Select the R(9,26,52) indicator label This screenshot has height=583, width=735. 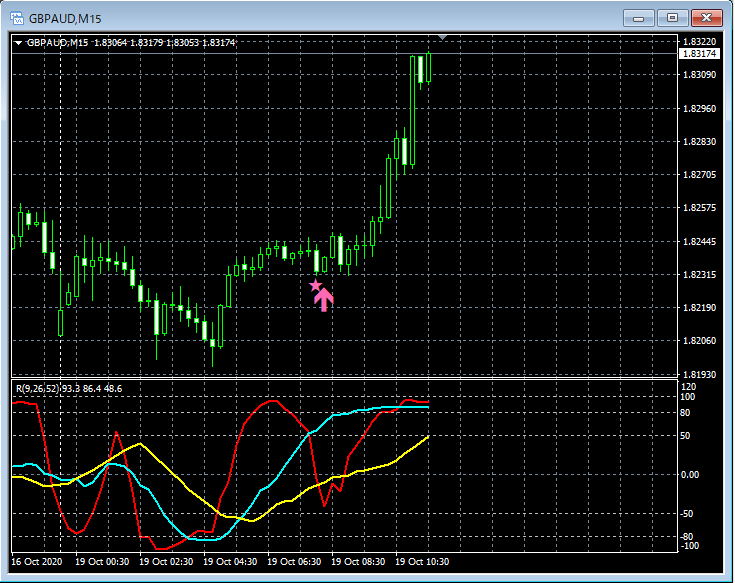click(38, 389)
